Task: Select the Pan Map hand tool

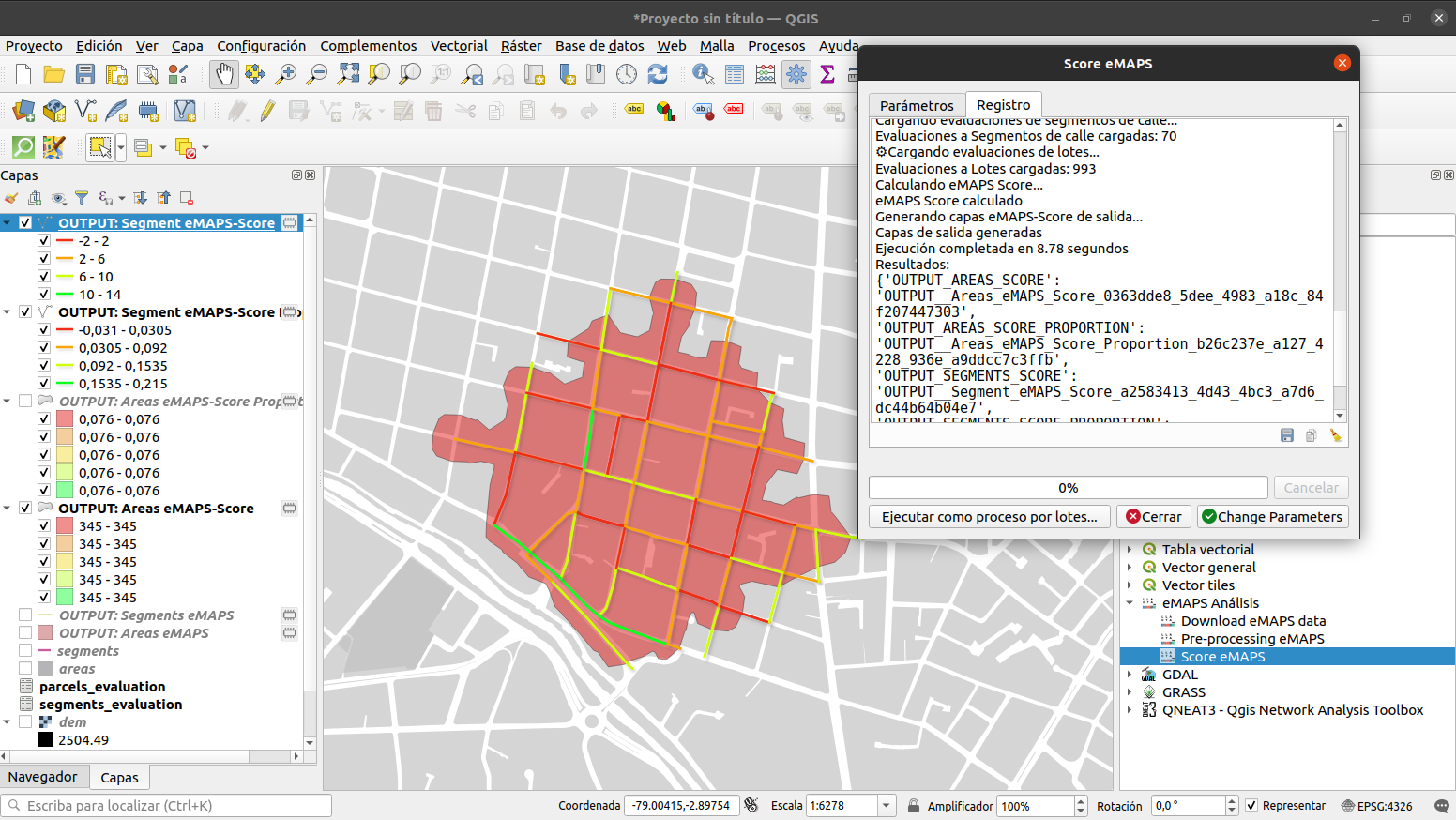Action: click(223, 74)
